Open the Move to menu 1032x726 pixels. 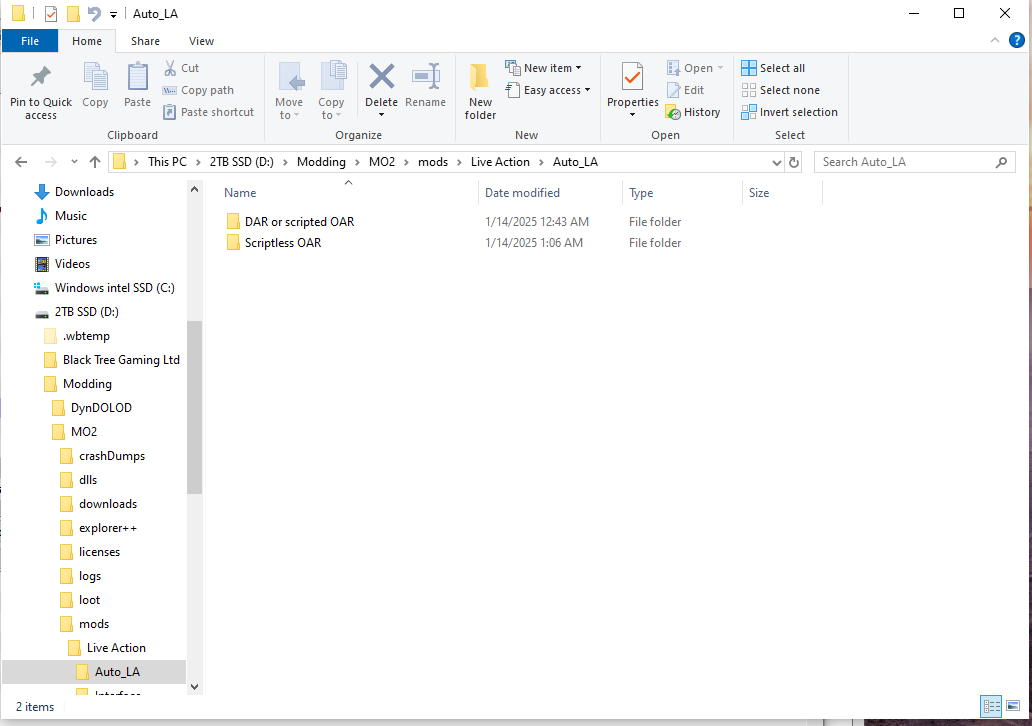[289, 91]
